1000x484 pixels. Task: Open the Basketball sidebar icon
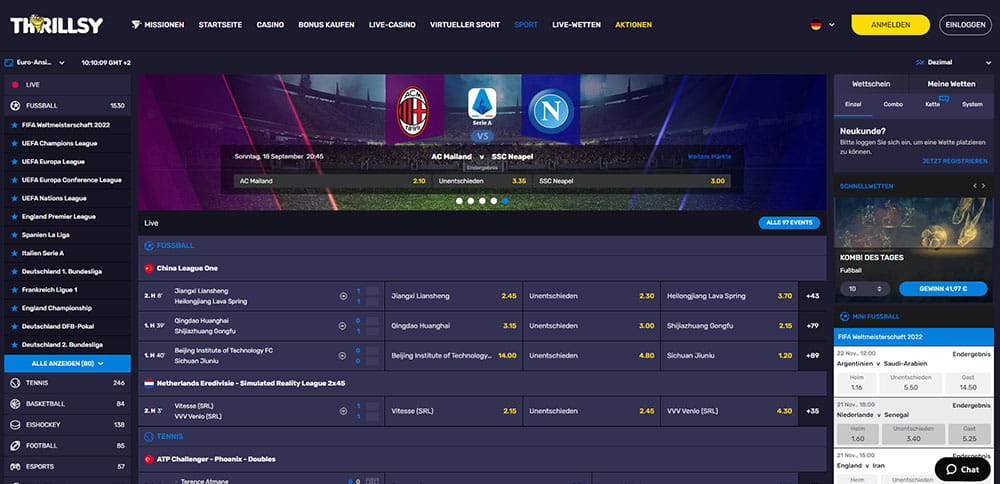coord(15,404)
